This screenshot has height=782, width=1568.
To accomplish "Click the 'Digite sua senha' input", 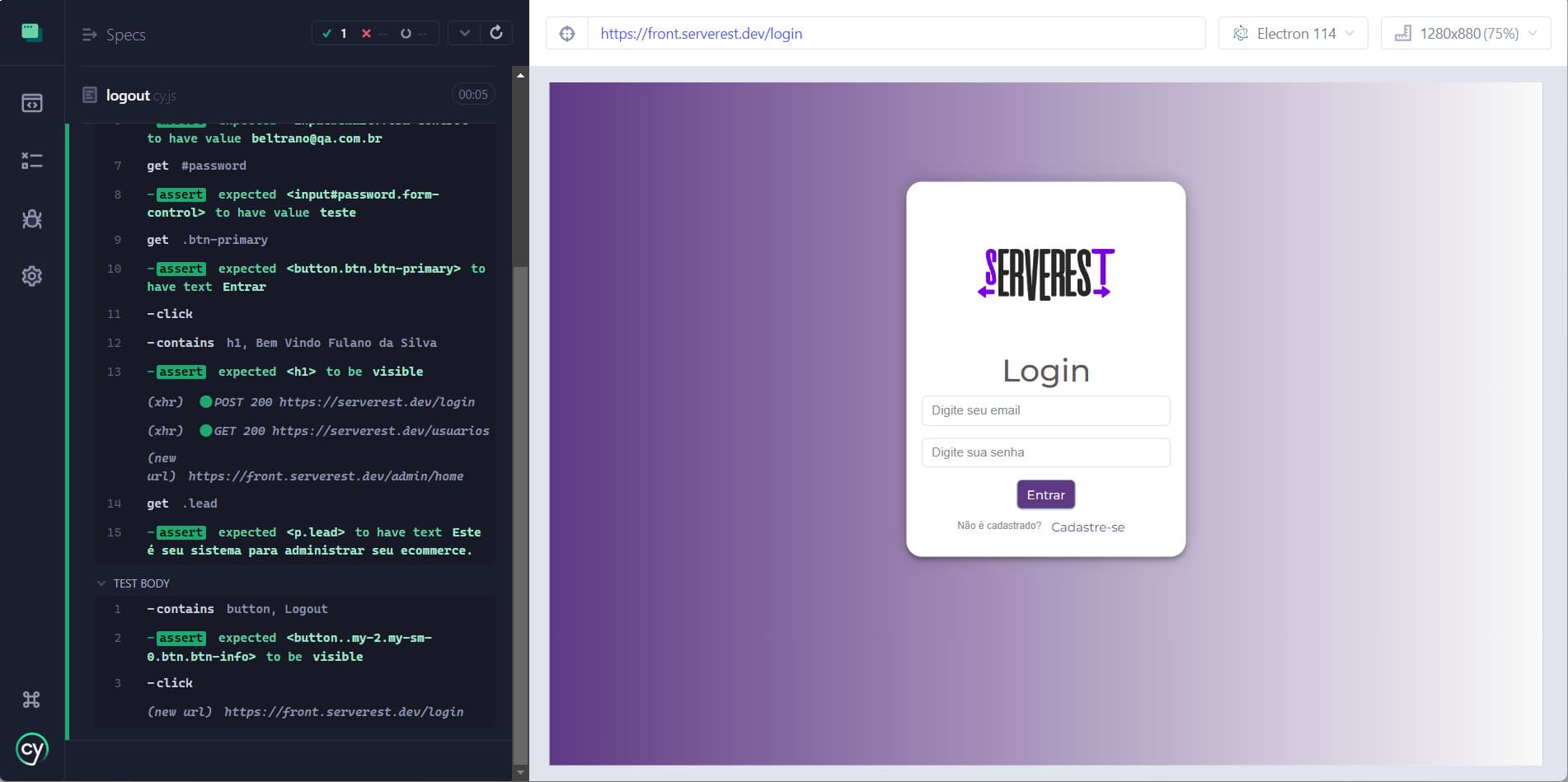I will point(1045,452).
